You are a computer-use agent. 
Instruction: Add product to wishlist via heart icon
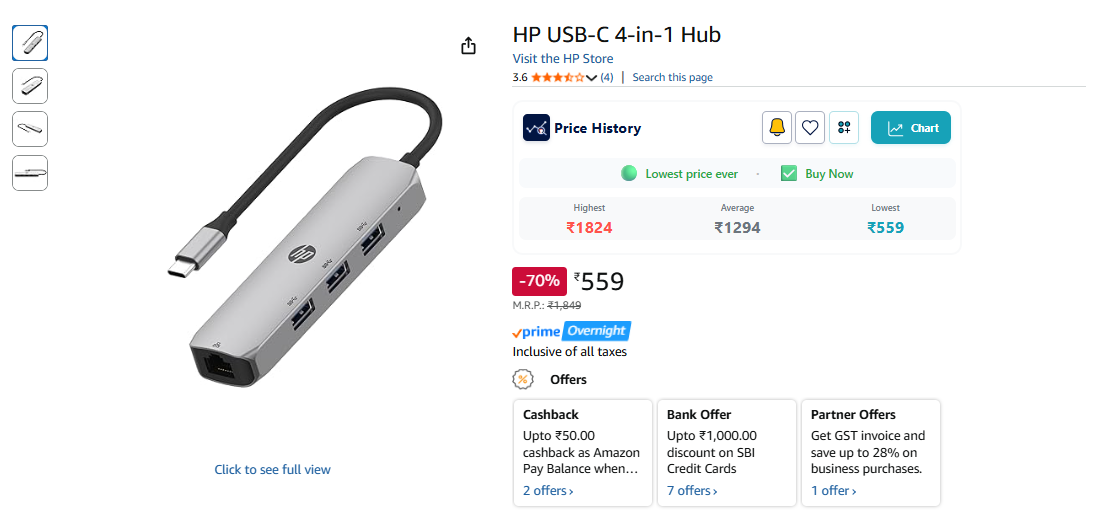[x=810, y=128]
